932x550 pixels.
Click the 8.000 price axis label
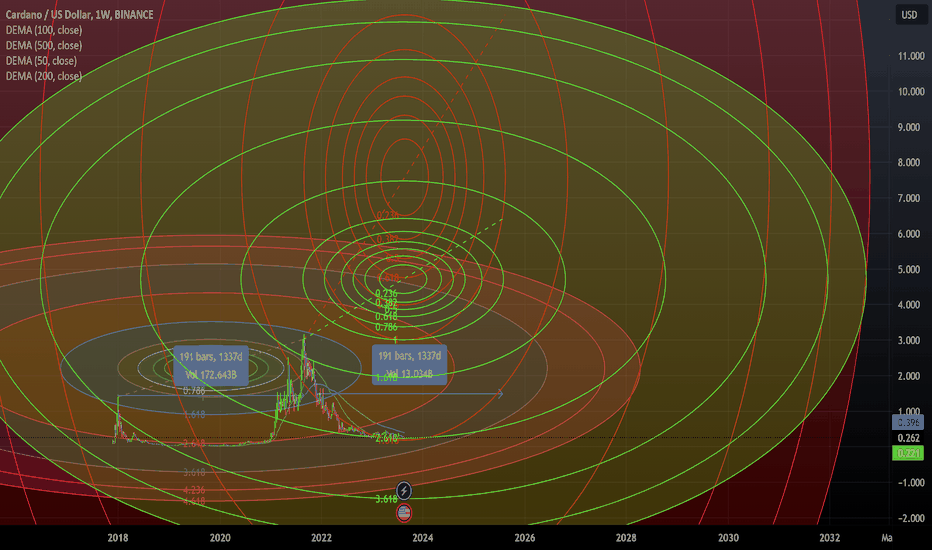point(911,162)
